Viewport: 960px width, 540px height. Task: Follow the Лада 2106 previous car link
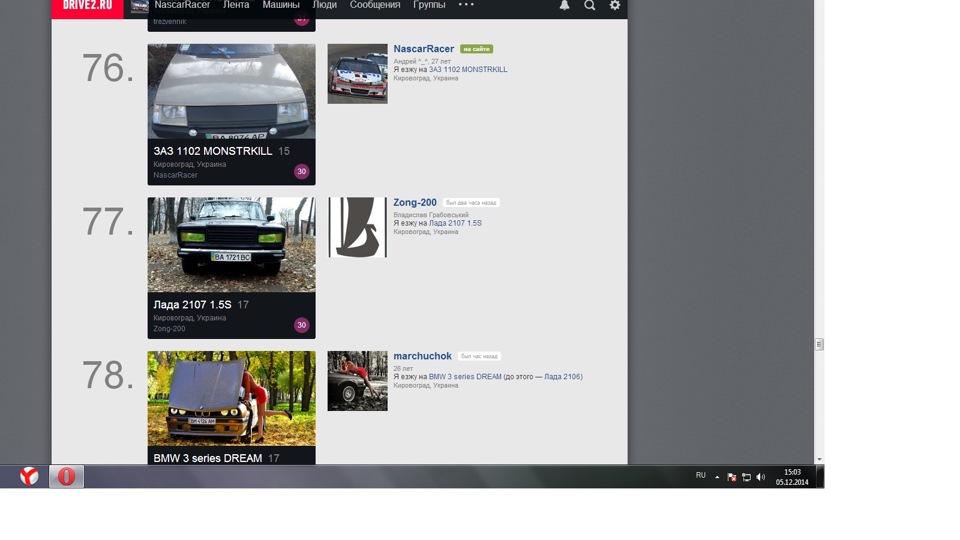[x=562, y=377]
